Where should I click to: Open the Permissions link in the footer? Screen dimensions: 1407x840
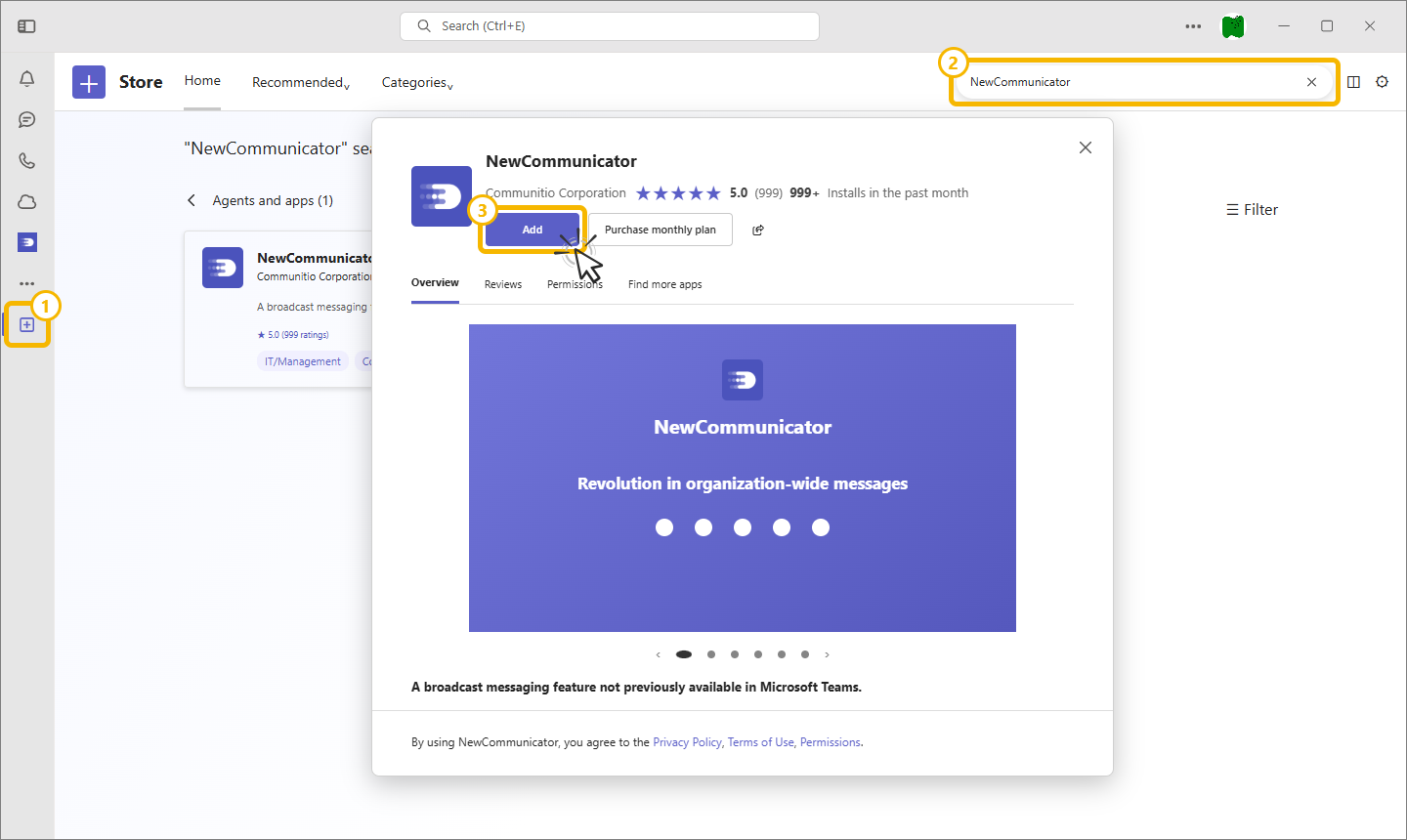831,742
